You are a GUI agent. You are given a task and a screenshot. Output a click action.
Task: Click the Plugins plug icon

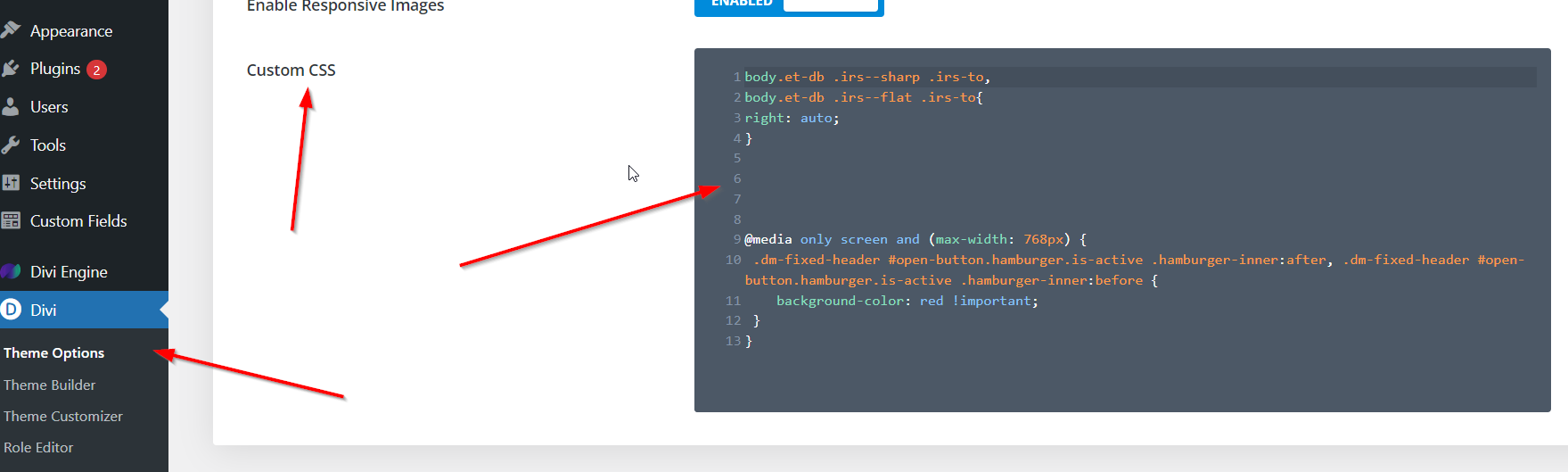pos(11,69)
